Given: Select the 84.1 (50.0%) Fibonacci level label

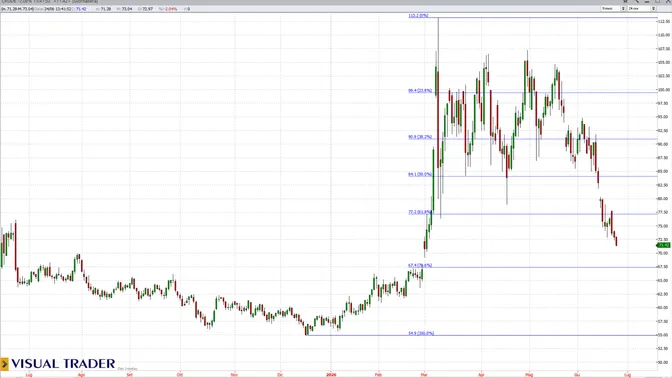Looking at the screenshot, I should (420, 174).
